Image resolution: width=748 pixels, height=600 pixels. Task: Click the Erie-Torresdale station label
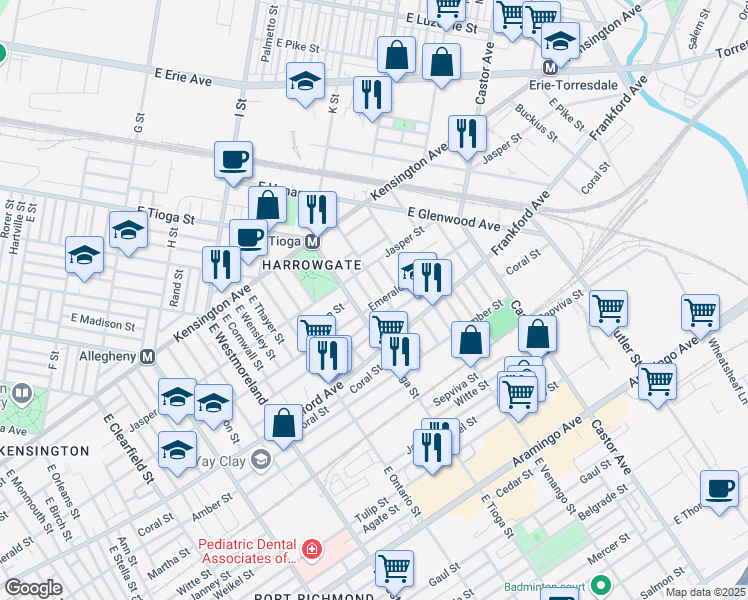(573, 85)
